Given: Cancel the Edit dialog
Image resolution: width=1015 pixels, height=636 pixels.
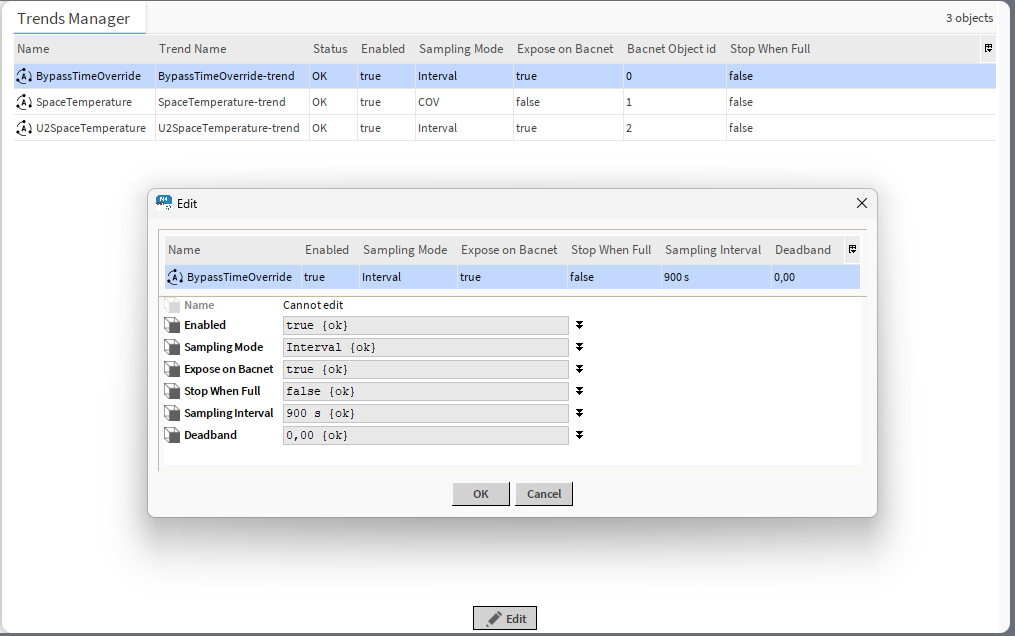Looking at the screenshot, I should [544, 494].
